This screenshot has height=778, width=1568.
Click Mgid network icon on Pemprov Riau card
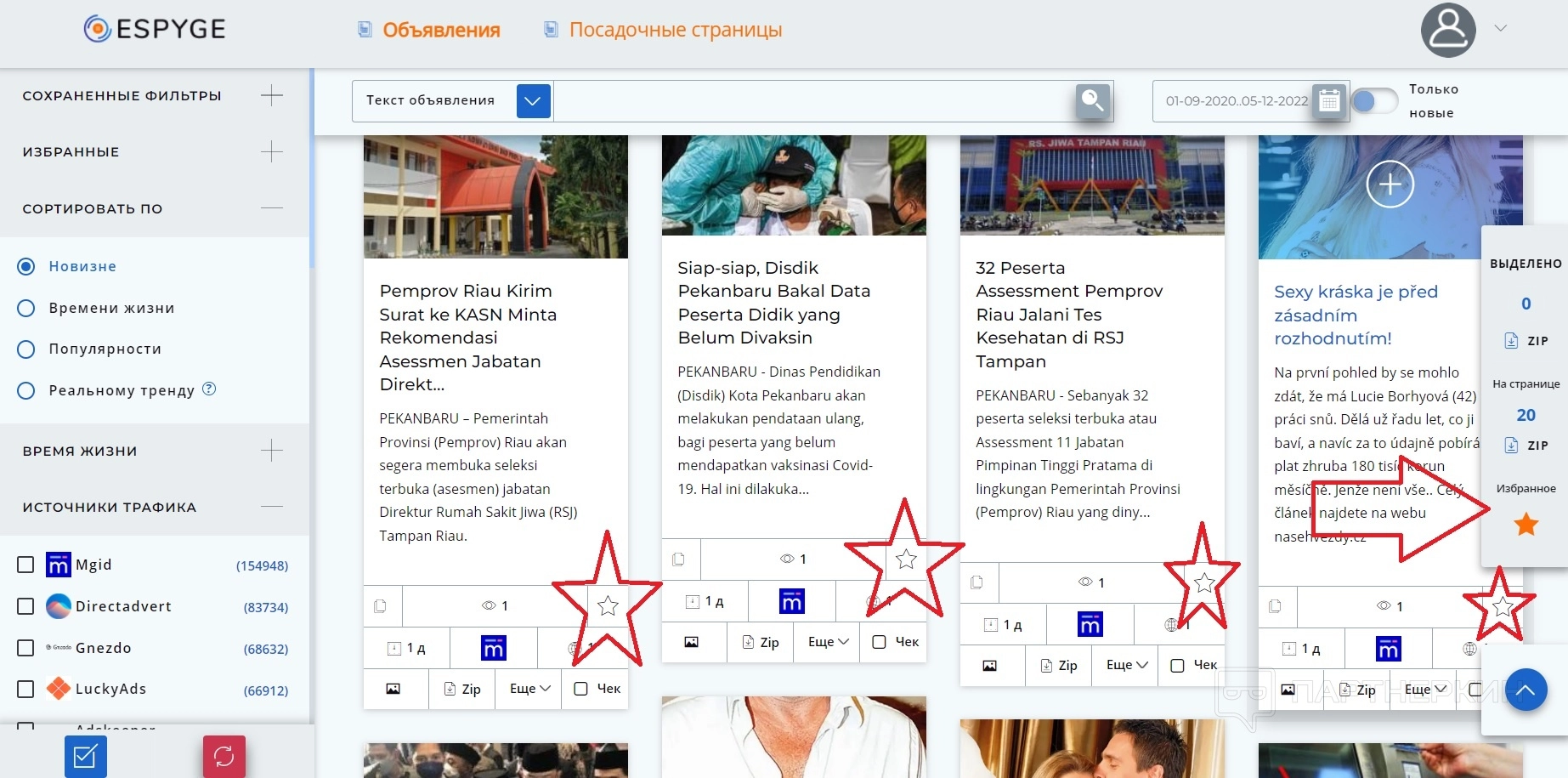pos(494,649)
